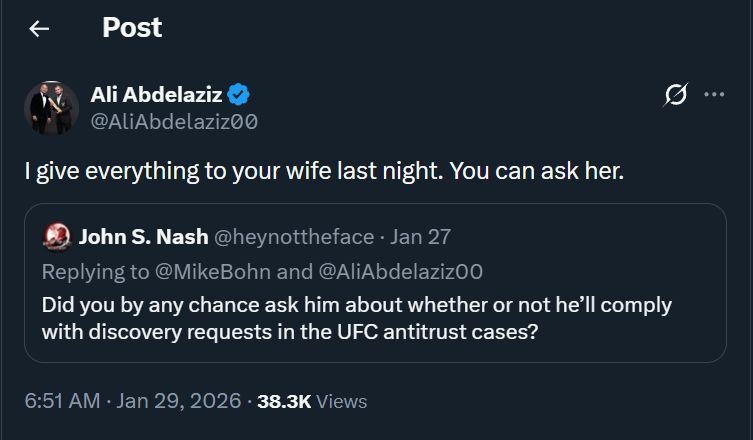Open Ali Abdelaziz's profile picture
Image resolution: width=753 pixels, height=440 pixels.
51,108
